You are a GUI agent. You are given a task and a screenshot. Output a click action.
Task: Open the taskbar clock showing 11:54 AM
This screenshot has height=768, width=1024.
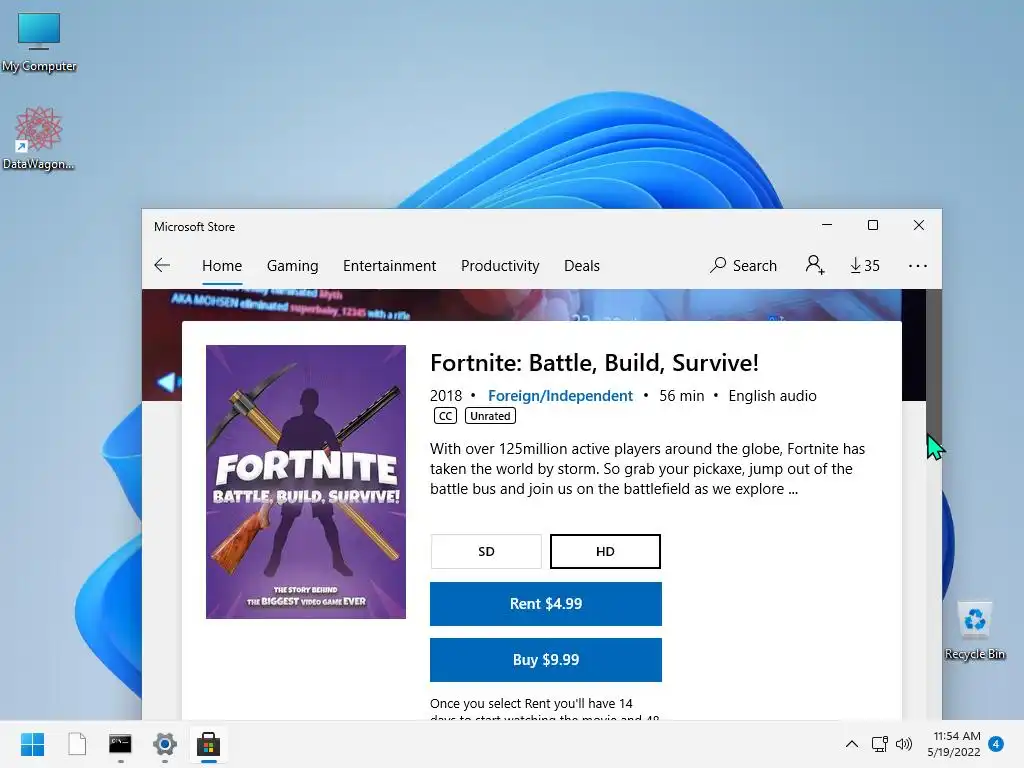[954, 744]
